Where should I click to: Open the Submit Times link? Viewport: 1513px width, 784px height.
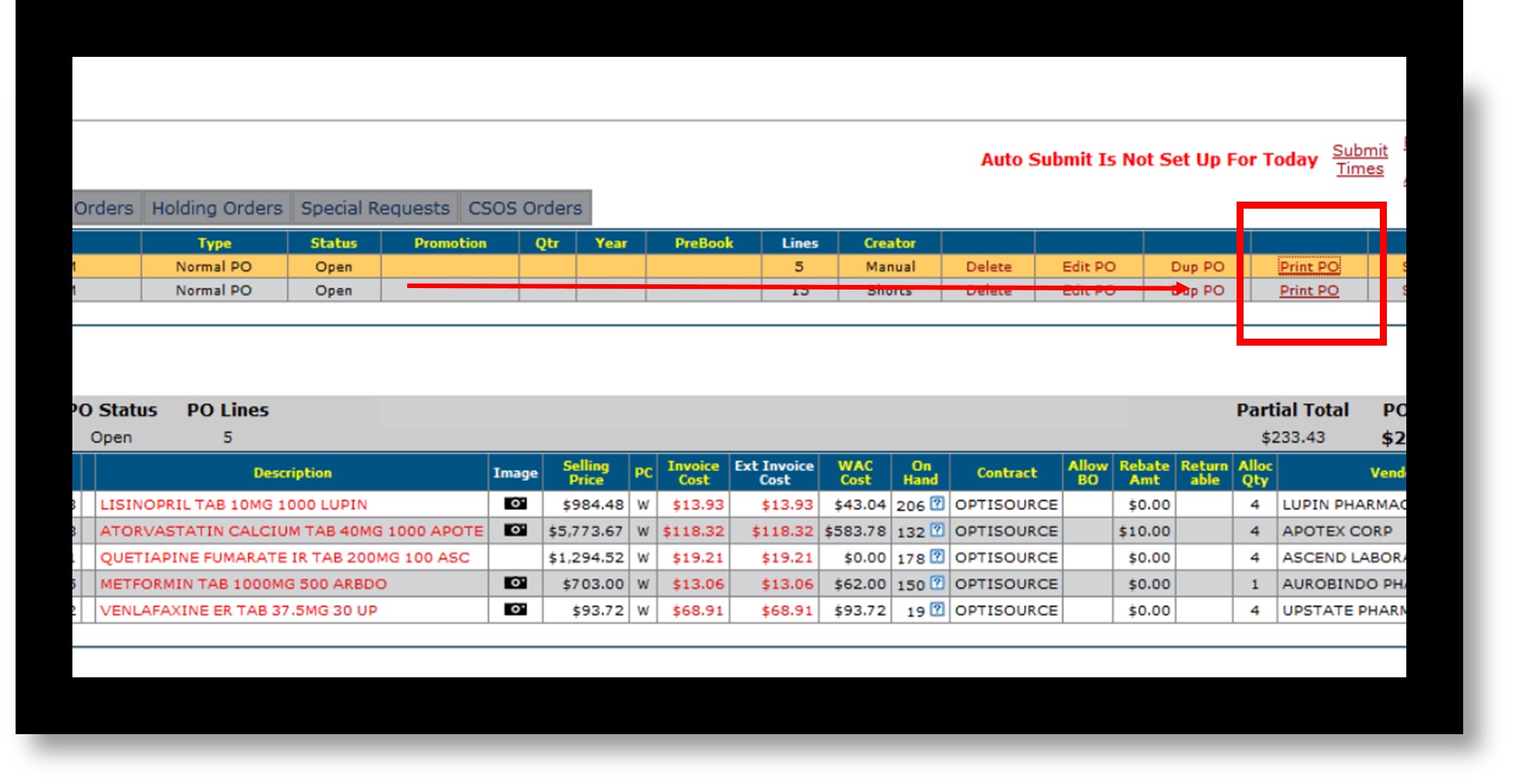(1360, 160)
